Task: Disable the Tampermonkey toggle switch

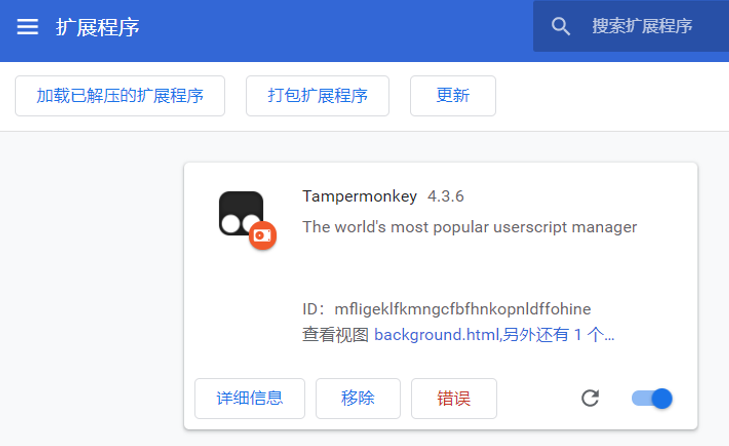Action: [x=652, y=399]
